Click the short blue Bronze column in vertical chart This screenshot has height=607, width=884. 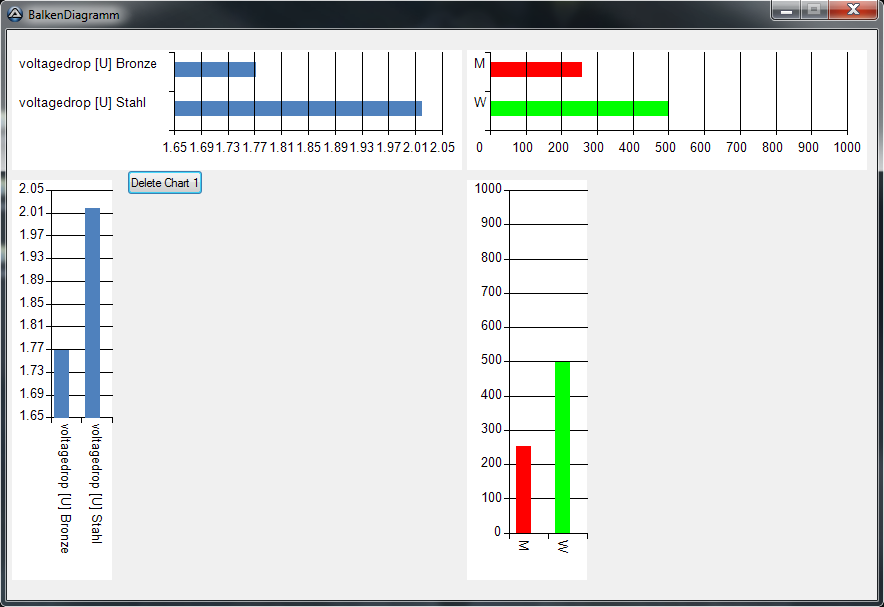pos(61,383)
